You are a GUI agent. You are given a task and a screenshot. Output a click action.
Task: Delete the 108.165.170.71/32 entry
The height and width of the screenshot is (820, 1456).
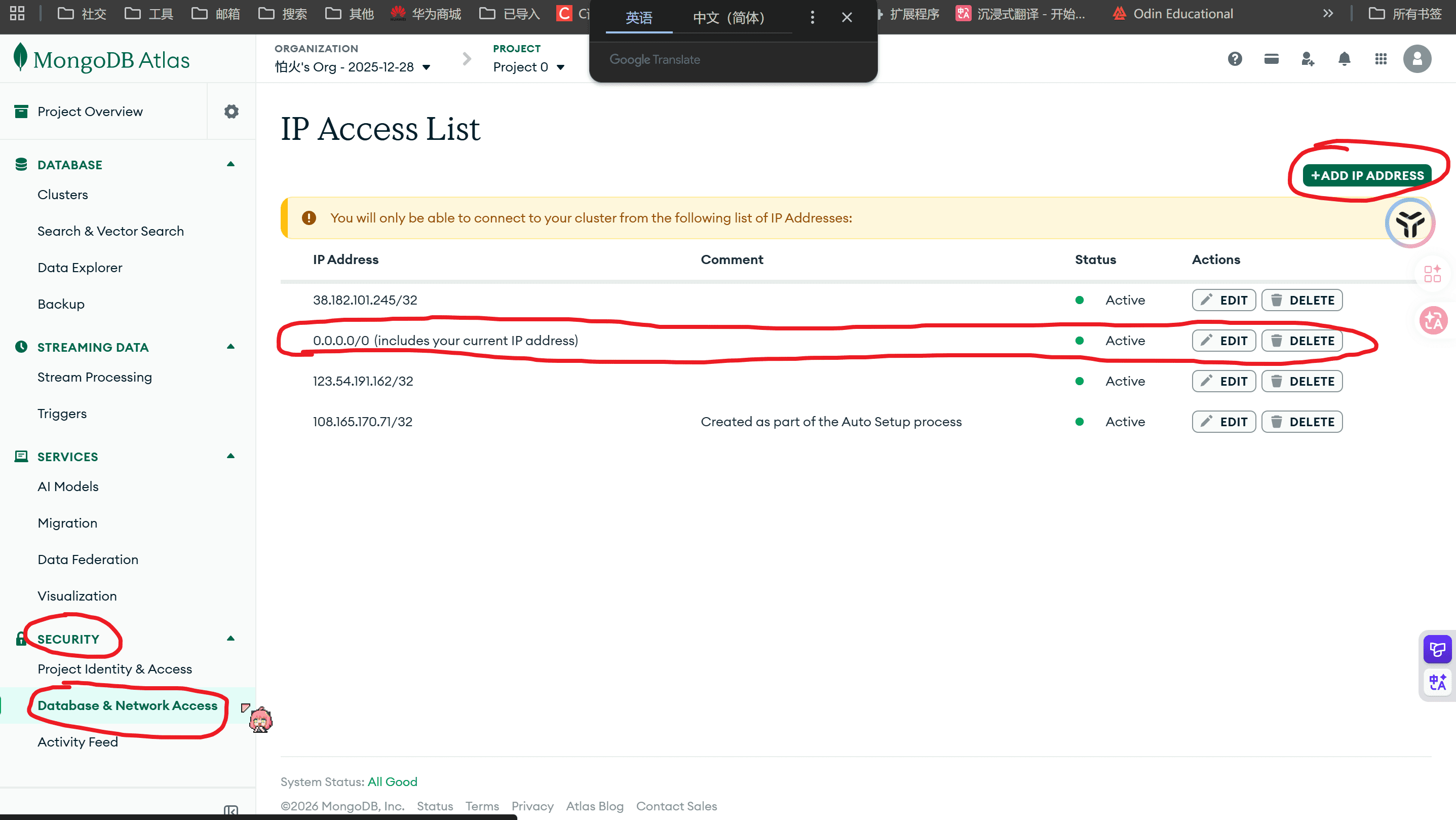point(1301,421)
